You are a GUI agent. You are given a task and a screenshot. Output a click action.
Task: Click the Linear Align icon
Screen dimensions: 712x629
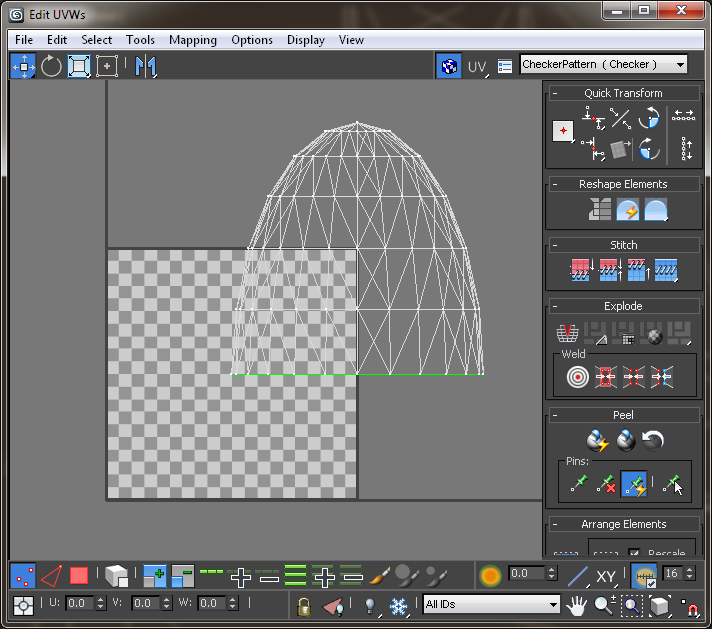click(620, 118)
